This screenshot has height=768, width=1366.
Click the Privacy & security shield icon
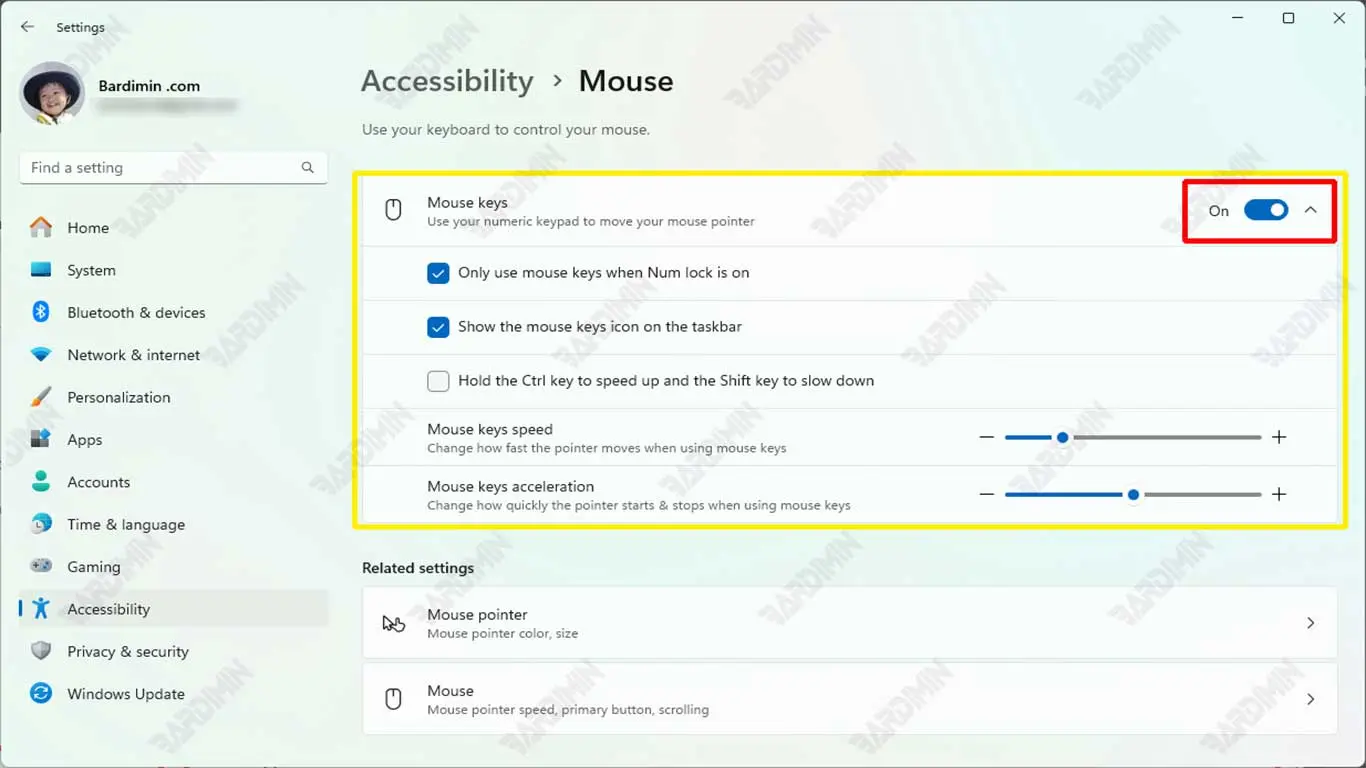(41, 651)
